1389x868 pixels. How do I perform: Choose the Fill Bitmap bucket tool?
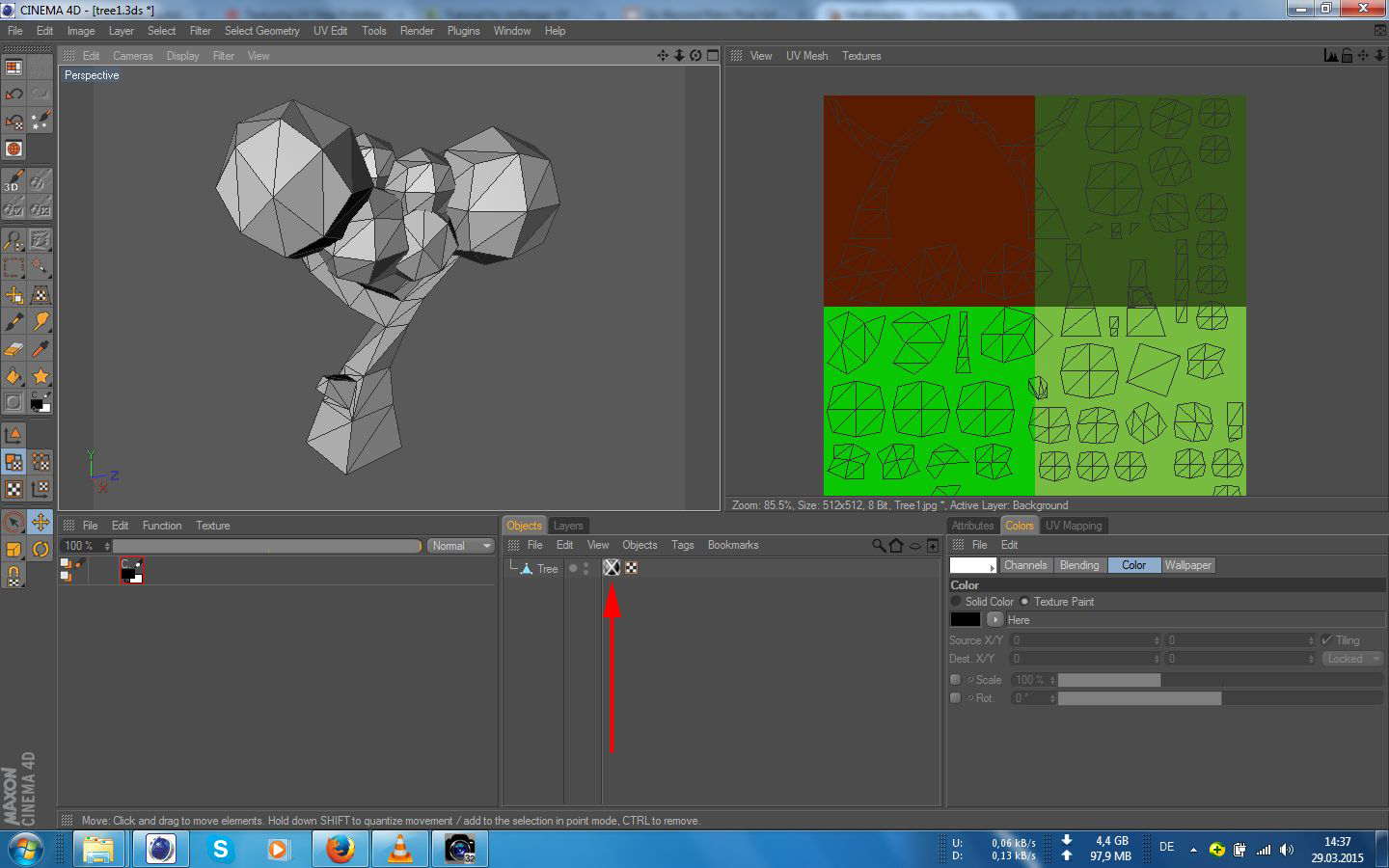[x=14, y=376]
